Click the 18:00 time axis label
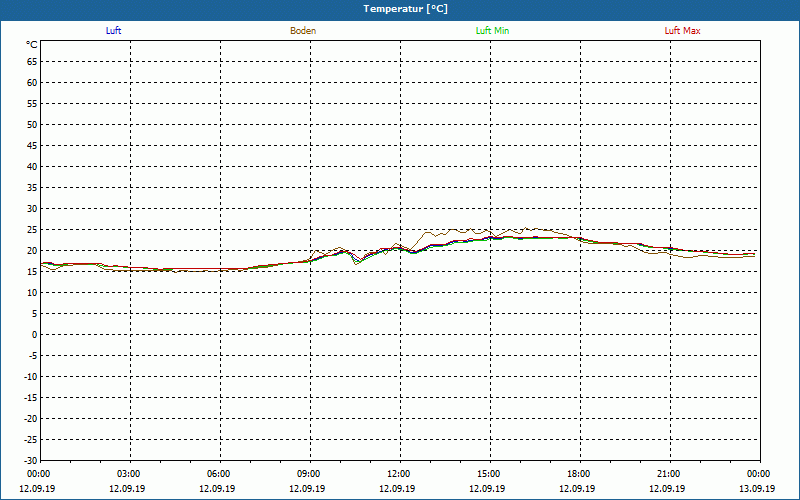The image size is (800, 500). click(579, 474)
